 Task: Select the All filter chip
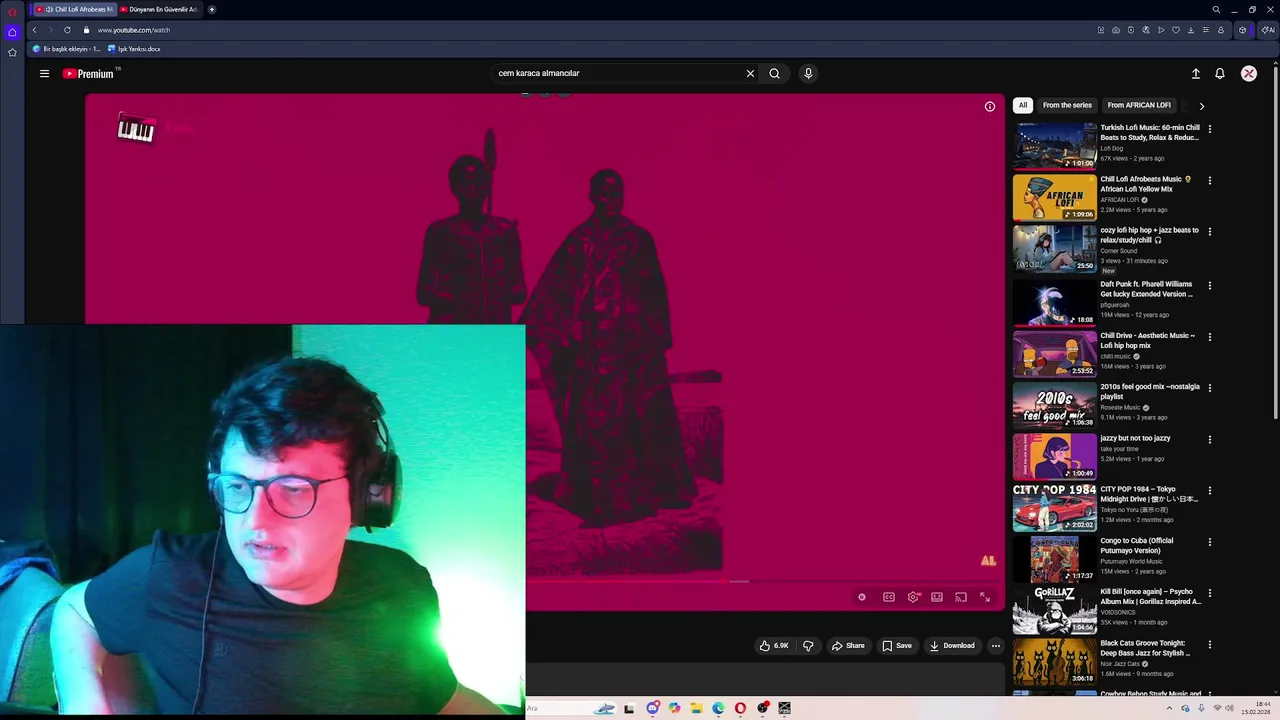(1022, 105)
